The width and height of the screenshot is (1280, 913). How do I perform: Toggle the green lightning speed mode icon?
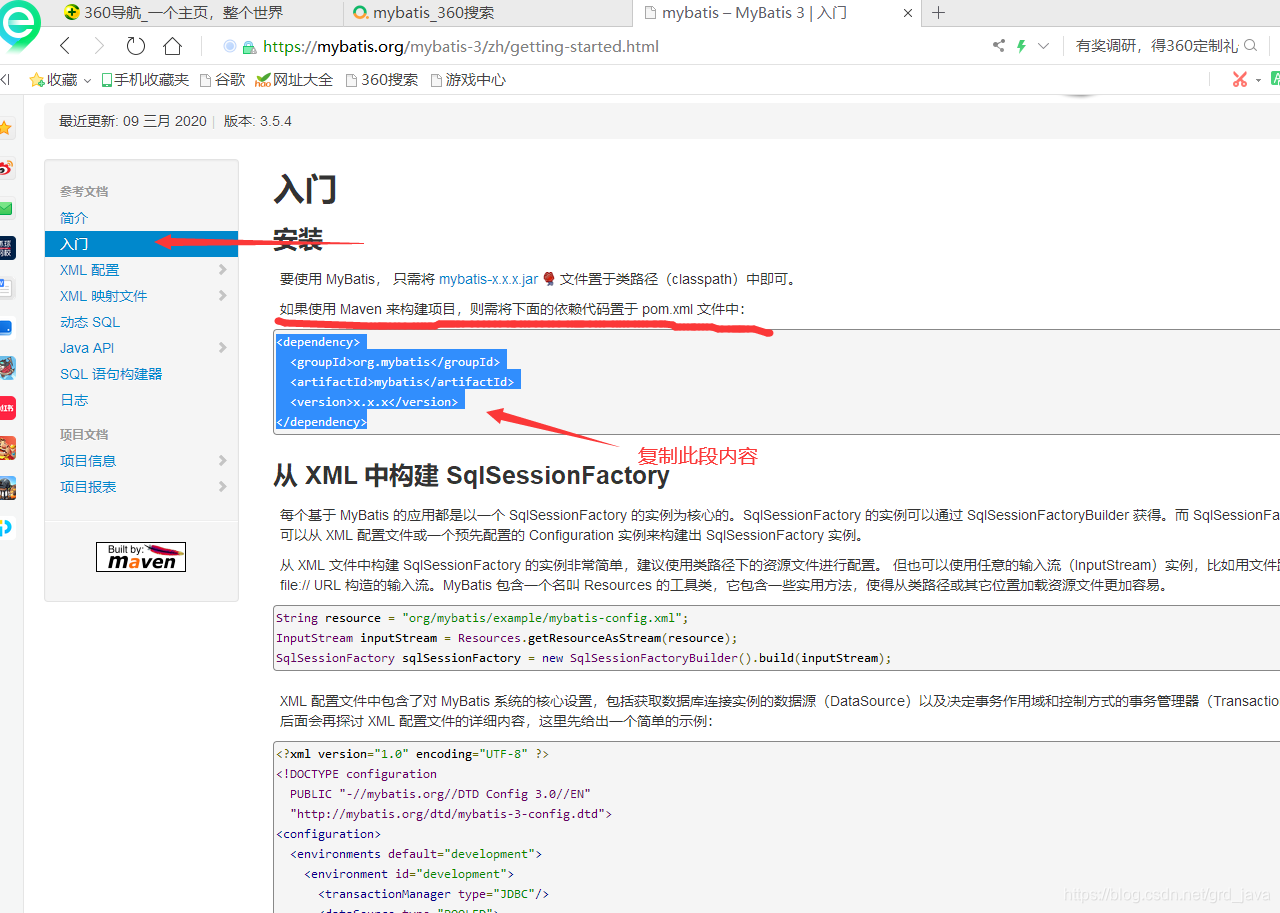click(1021, 46)
